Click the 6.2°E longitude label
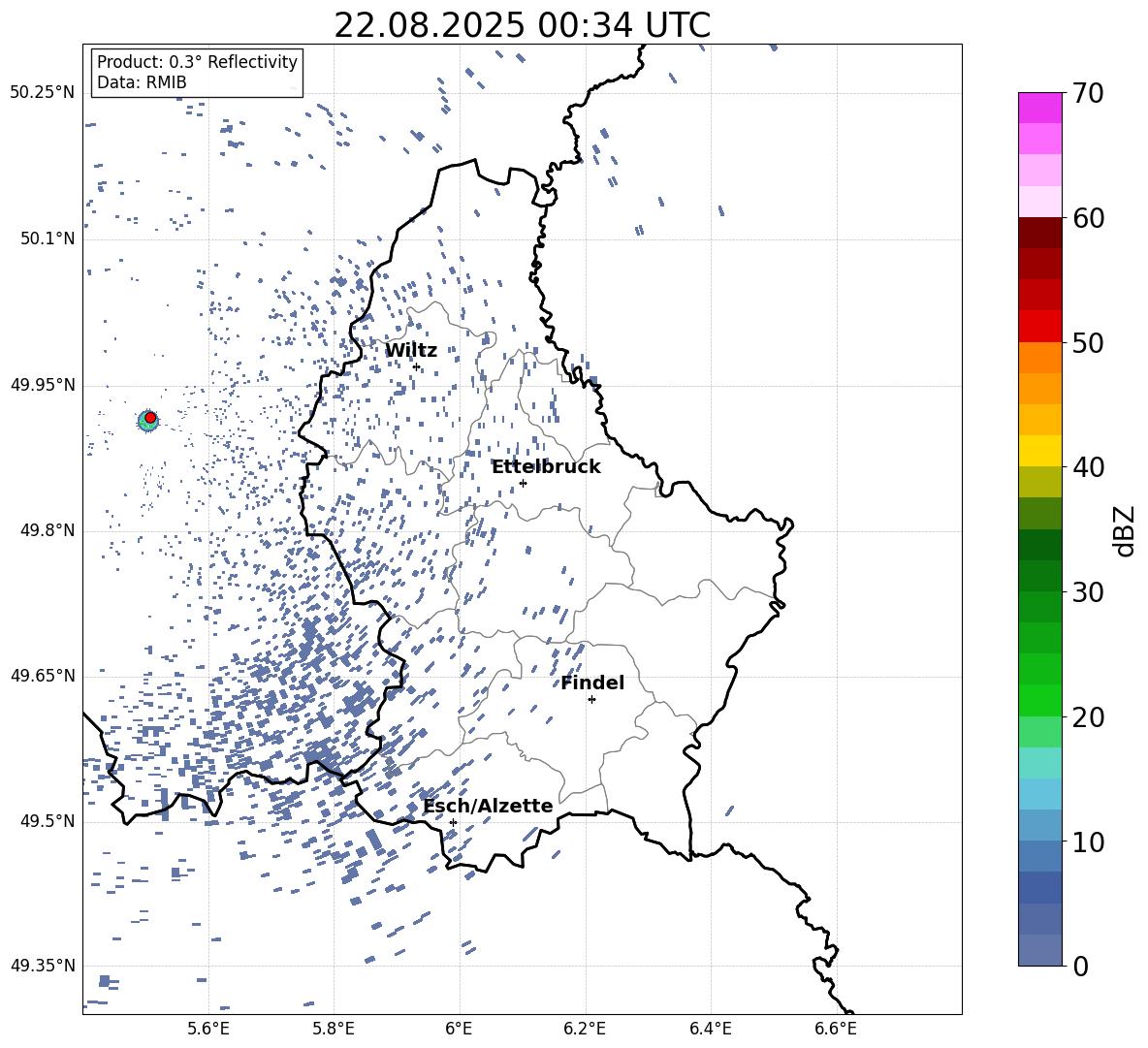 click(585, 1029)
